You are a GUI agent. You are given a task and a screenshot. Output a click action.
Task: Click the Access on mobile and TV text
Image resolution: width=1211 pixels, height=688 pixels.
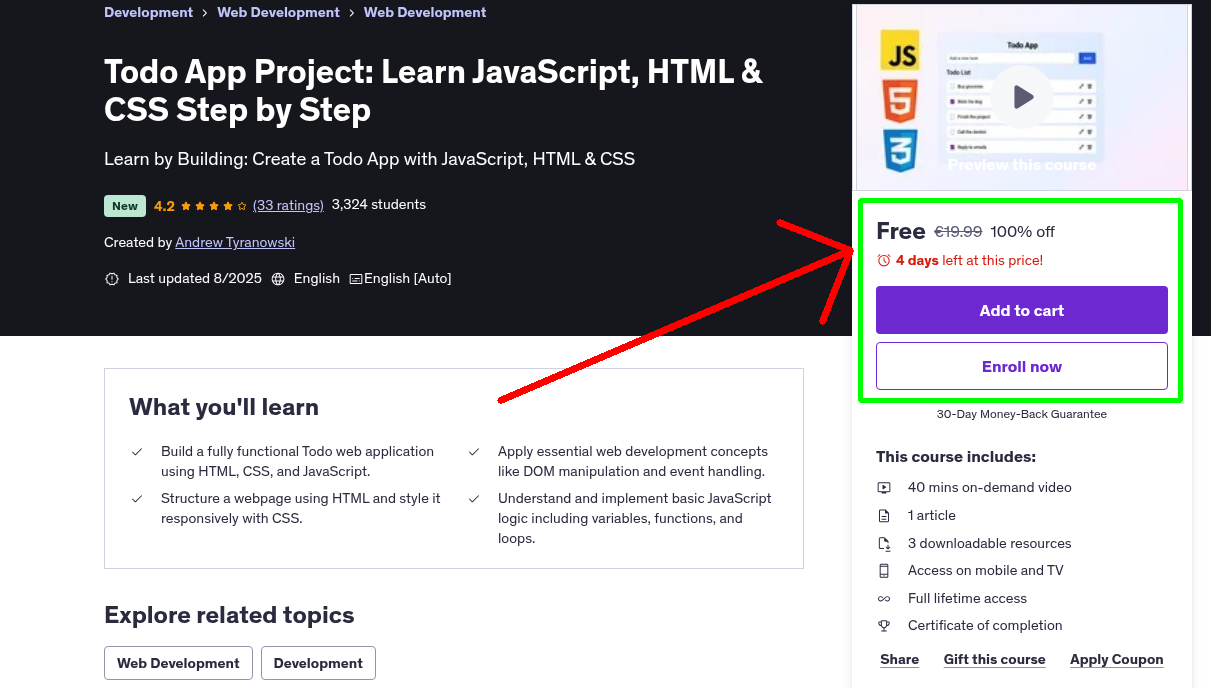[x=986, y=571]
